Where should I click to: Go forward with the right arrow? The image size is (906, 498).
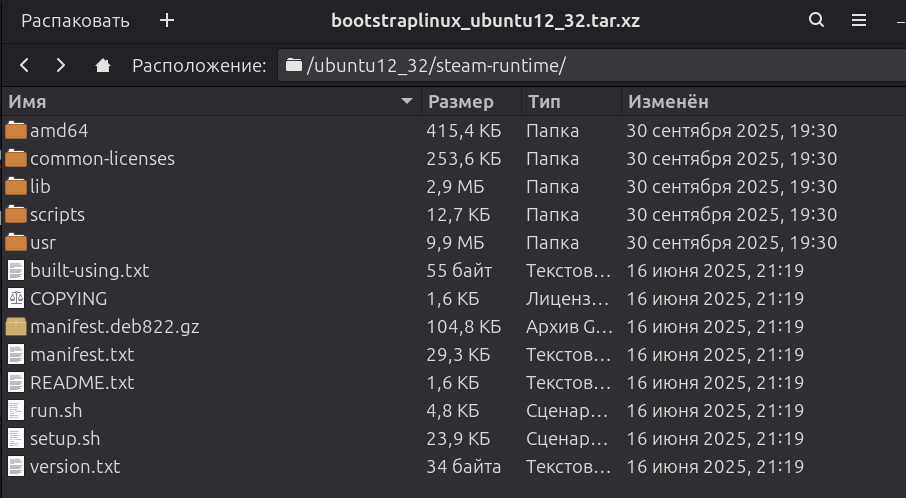click(x=61, y=66)
